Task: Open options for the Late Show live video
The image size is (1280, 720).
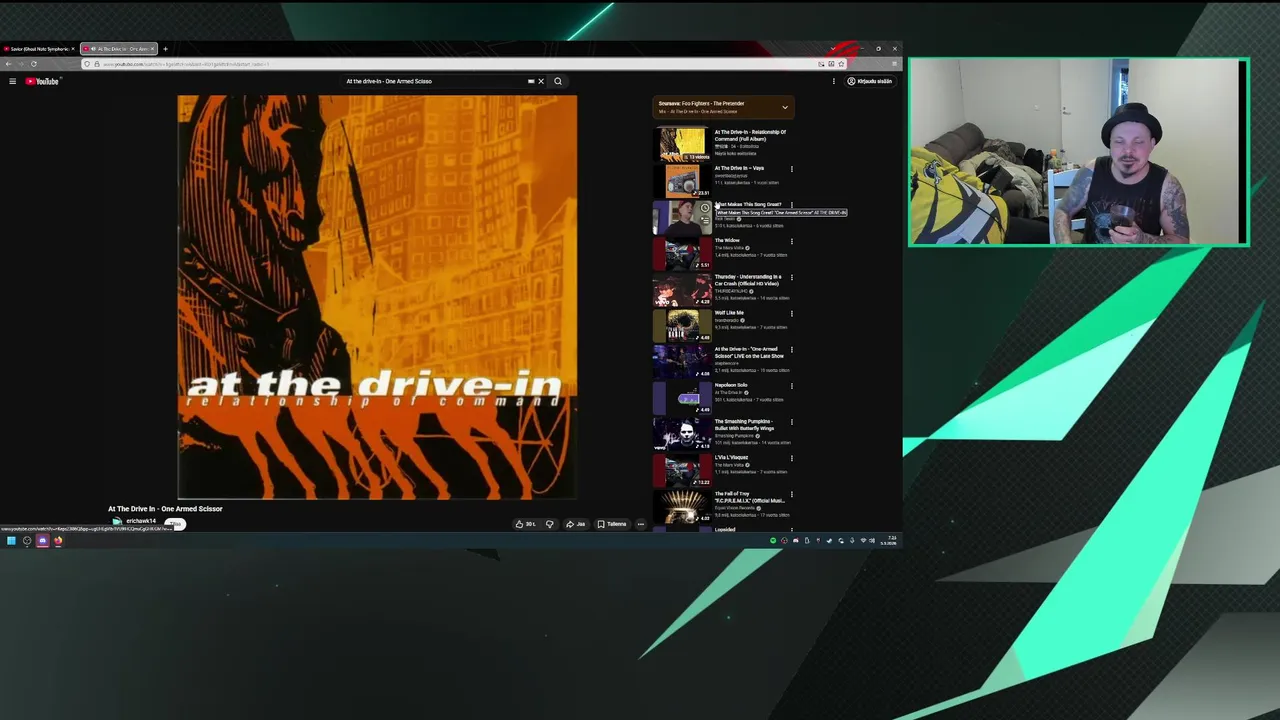Action: (791, 350)
